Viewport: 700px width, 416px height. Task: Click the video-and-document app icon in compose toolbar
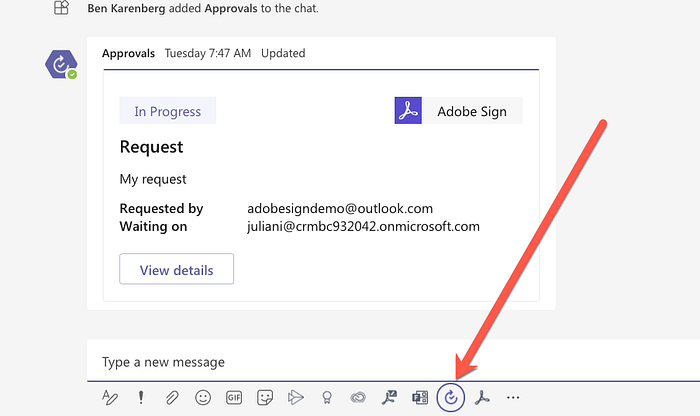420,397
